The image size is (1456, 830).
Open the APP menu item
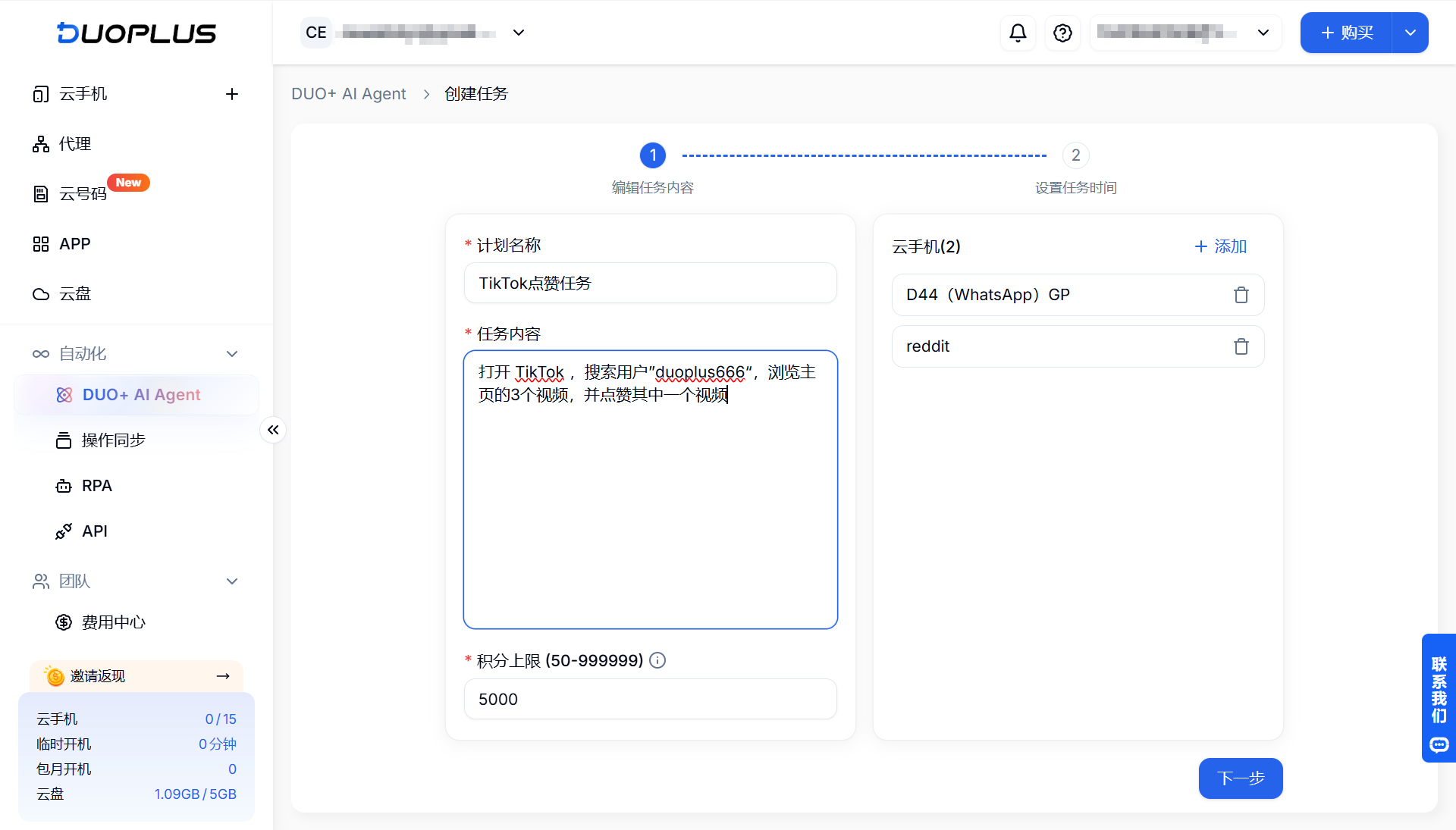point(74,244)
